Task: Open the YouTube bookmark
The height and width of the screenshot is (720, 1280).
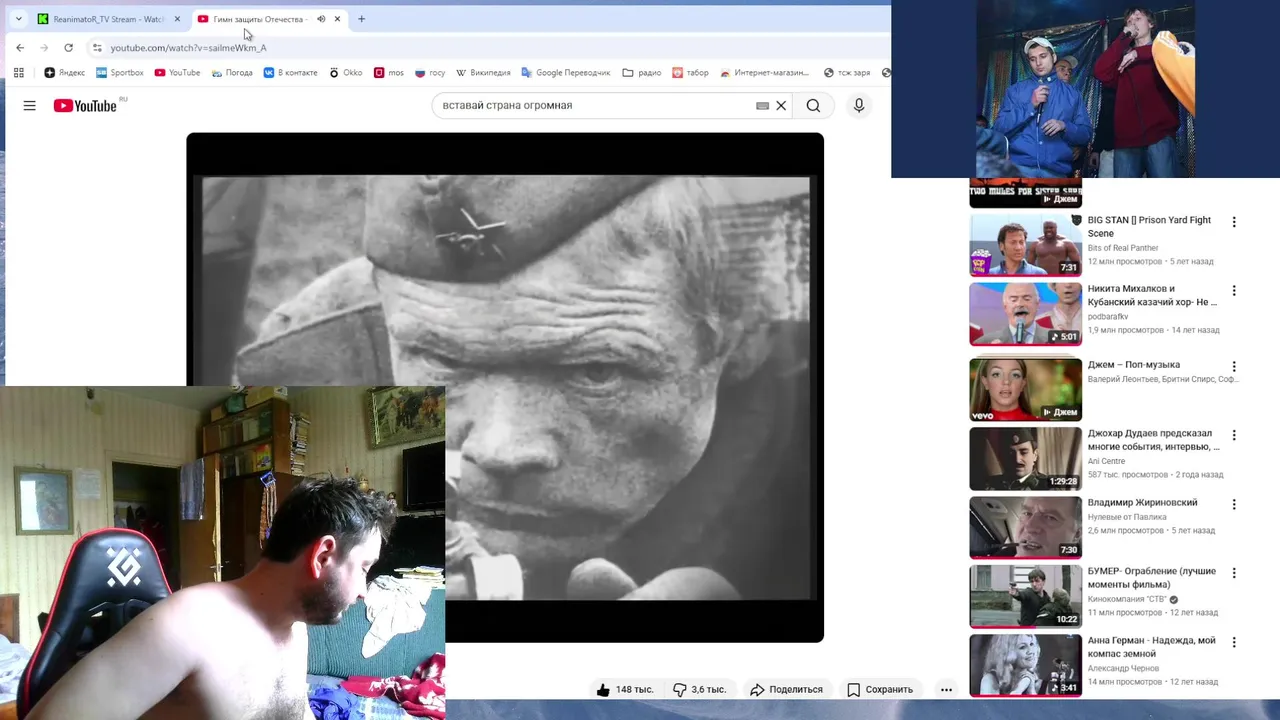Action: coord(177,73)
